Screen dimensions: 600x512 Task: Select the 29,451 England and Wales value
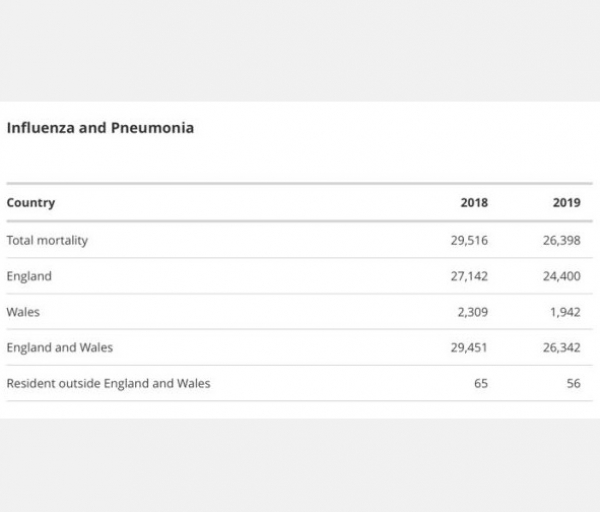pos(469,347)
